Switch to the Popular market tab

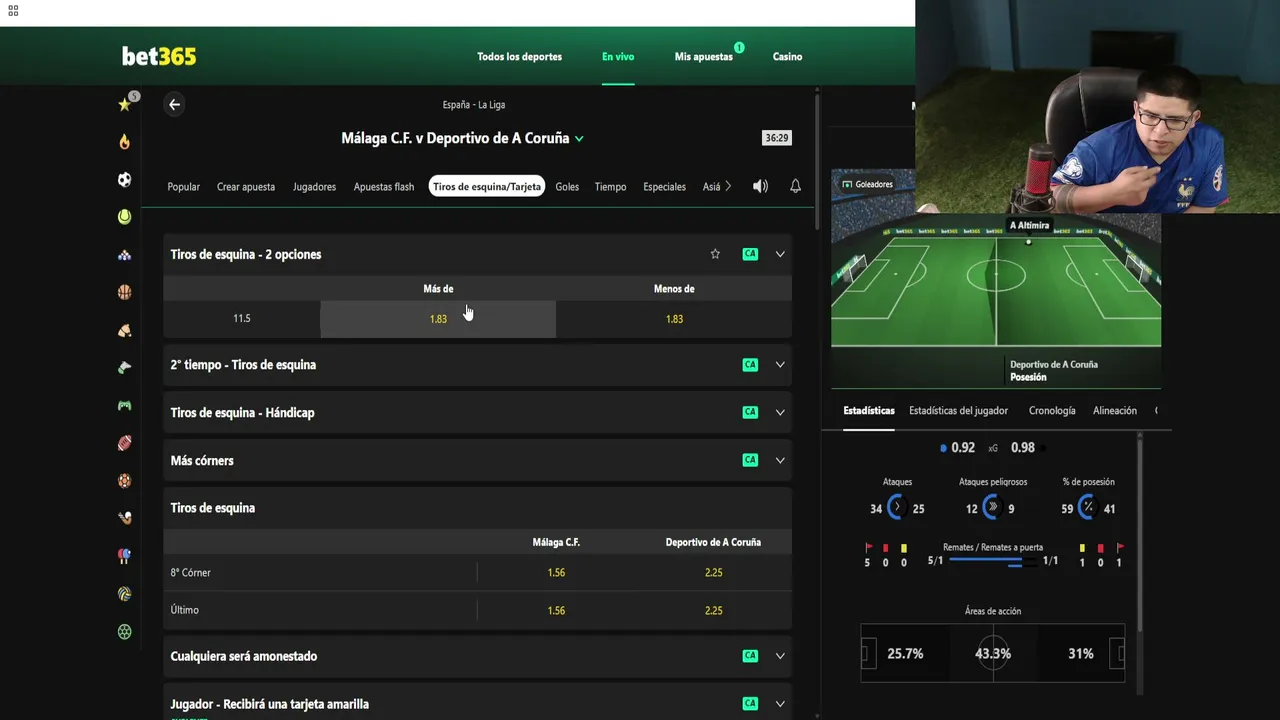[x=183, y=187]
